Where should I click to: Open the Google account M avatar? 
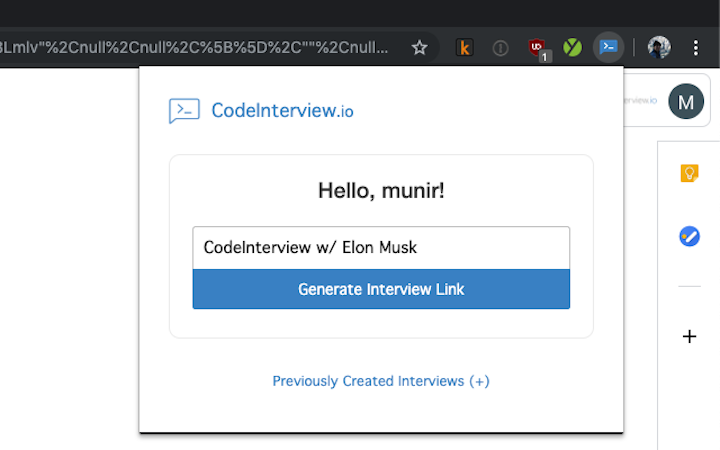point(686,101)
